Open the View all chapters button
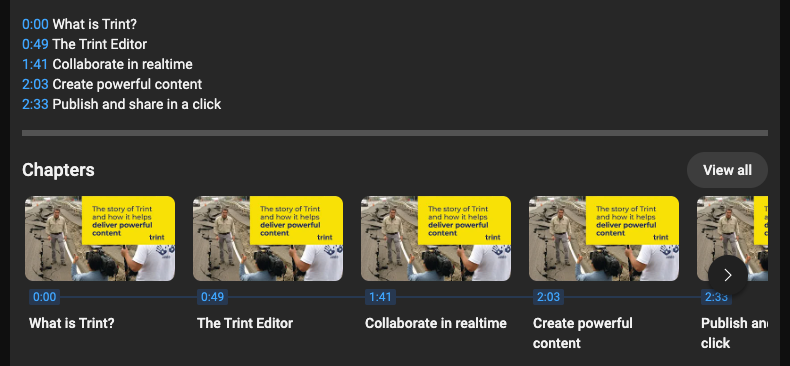Viewport: 790px width, 366px height. tap(727, 170)
